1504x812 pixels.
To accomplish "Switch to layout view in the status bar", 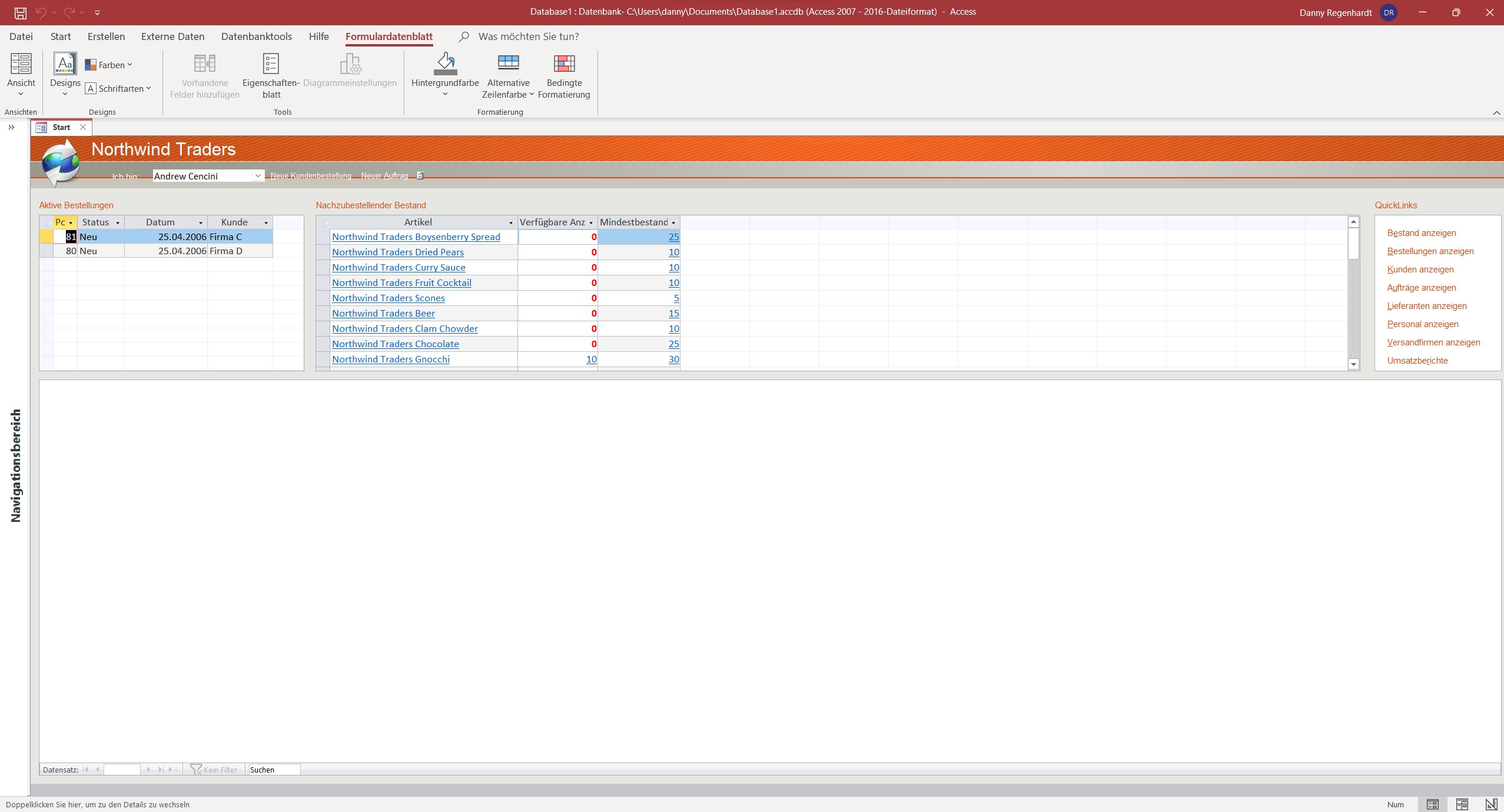I will (x=1462, y=804).
